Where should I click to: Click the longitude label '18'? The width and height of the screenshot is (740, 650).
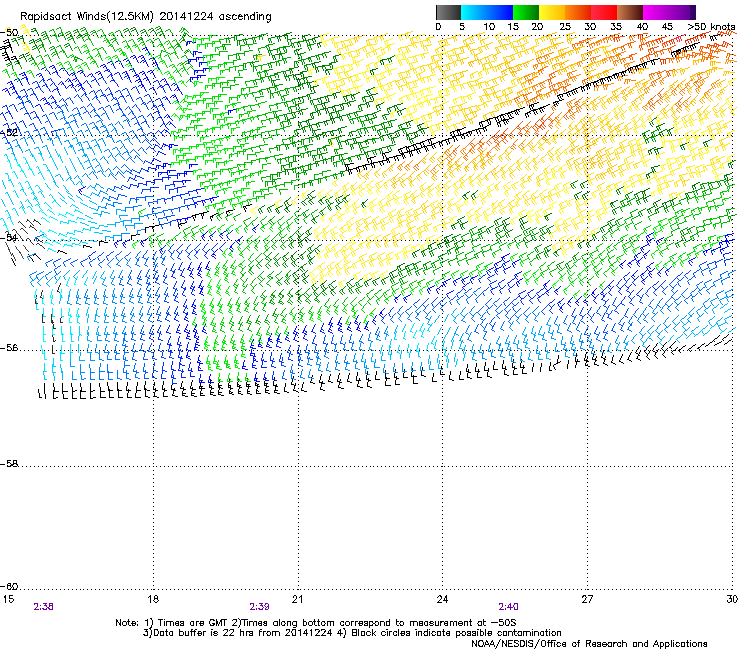[x=153, y=599]
